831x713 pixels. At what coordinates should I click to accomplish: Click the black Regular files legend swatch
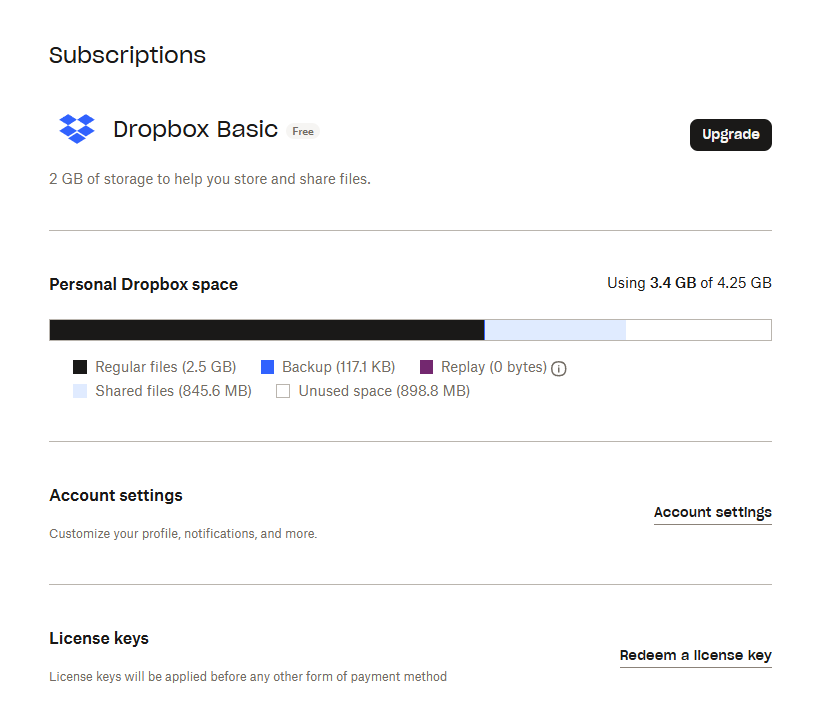pos(80,367)
